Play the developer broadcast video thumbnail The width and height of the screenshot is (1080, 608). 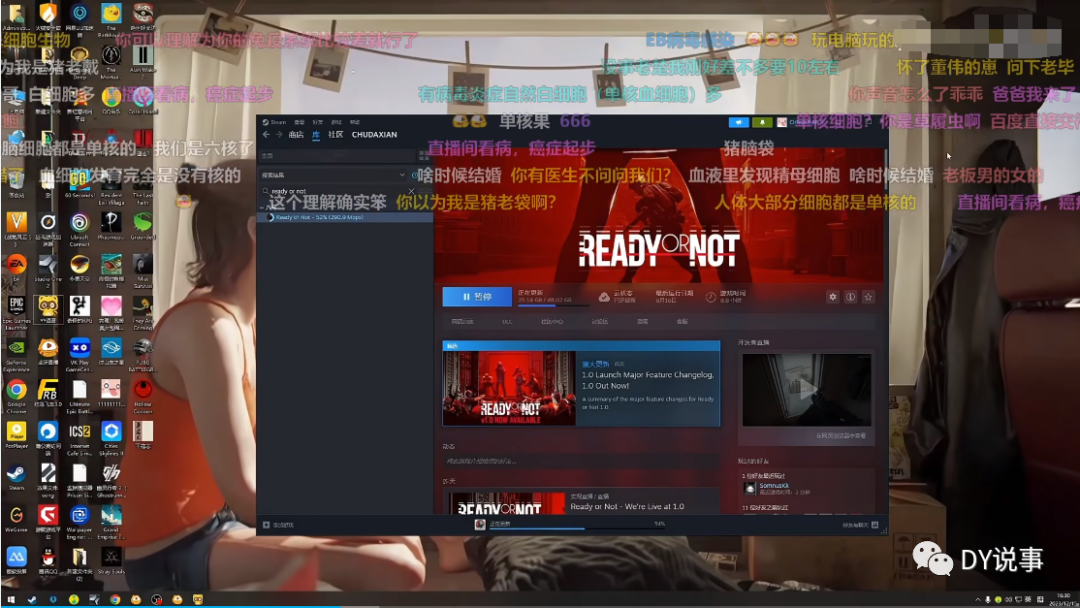(807, 390)
